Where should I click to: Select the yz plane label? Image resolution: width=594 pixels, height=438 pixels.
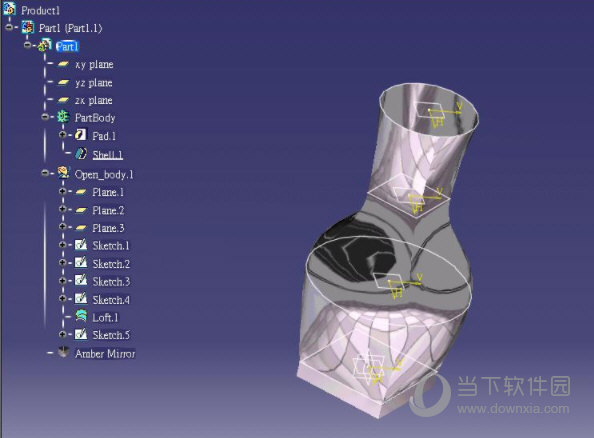point(94,83)
